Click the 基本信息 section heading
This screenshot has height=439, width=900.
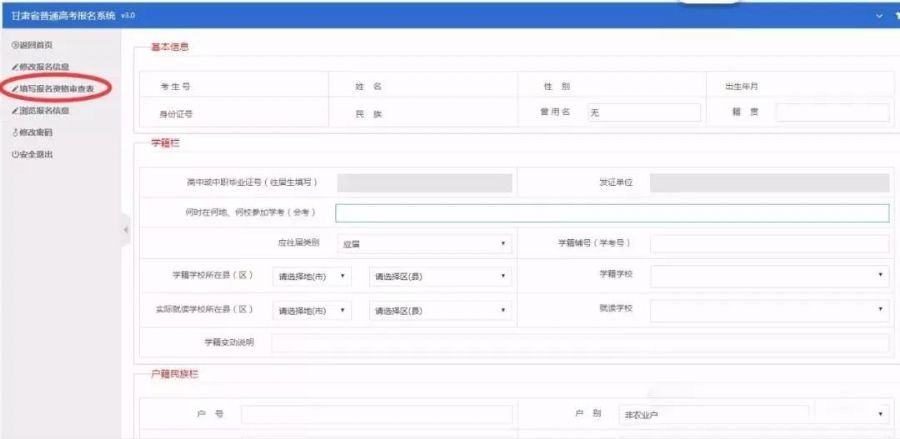(169, 47)
